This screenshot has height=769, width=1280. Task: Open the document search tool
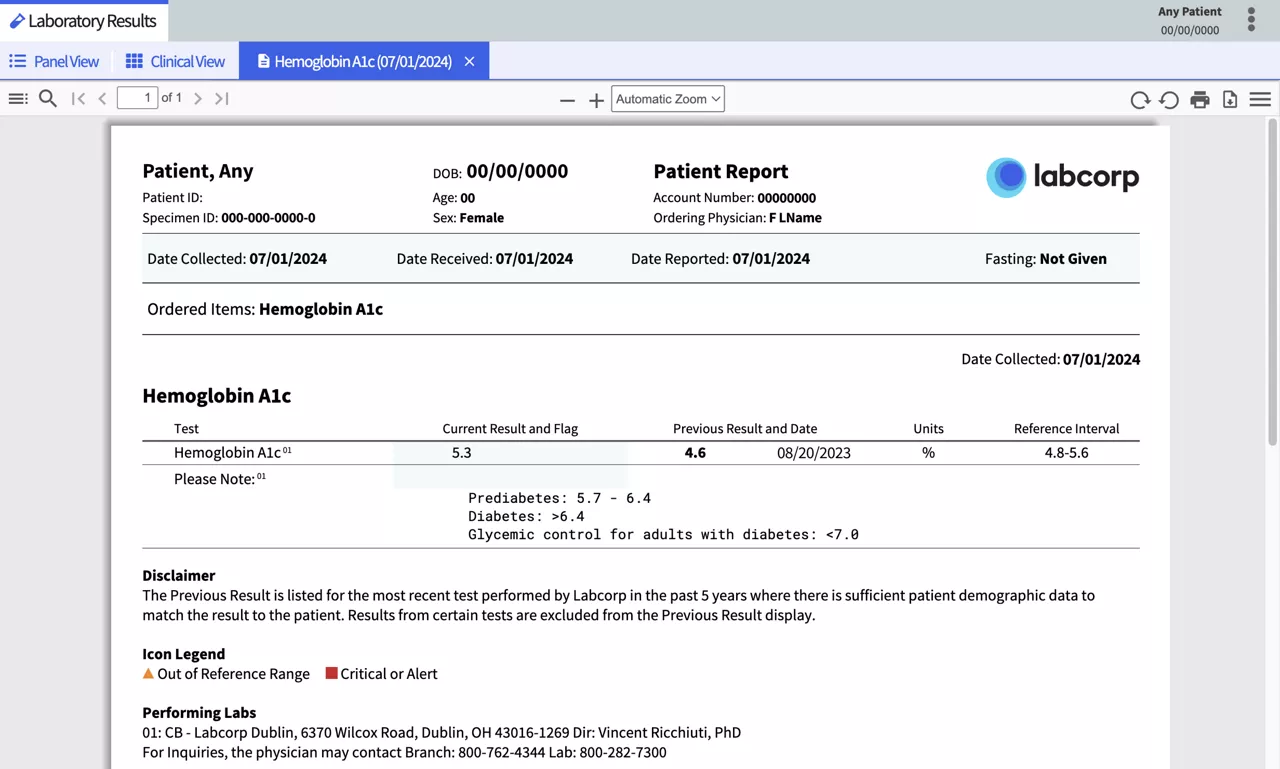[47, 97]
